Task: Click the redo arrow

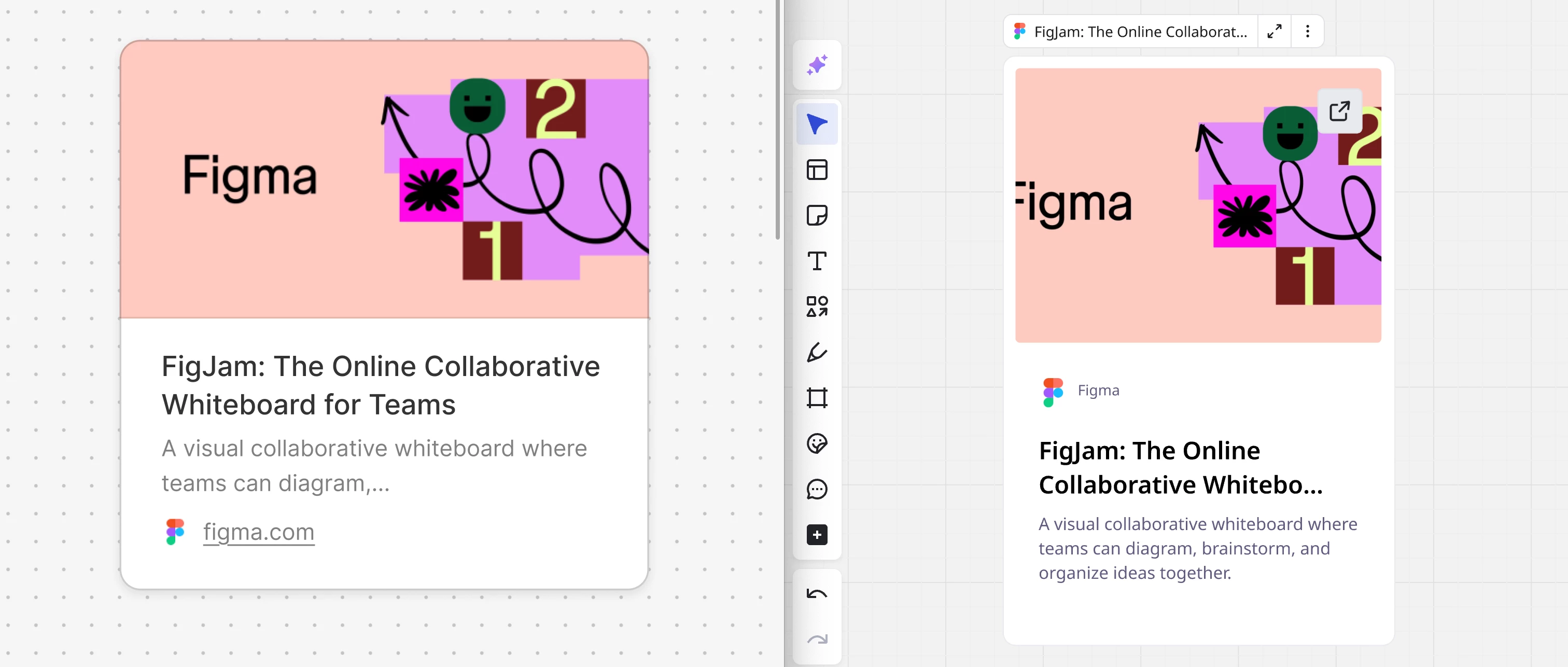Action: [817, 639]
